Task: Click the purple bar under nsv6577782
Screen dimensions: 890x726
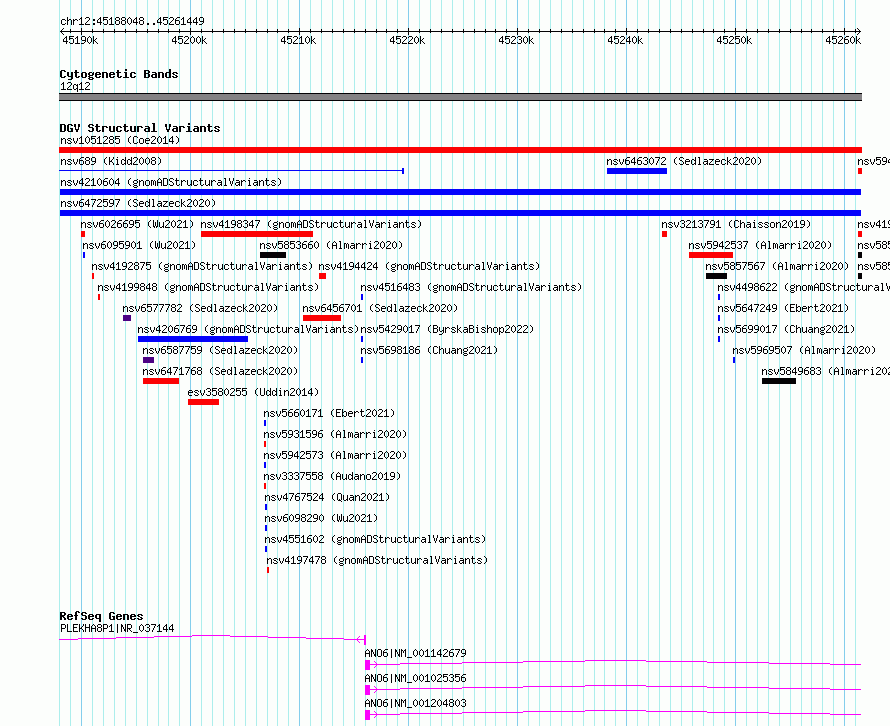Action: [127, 318]
